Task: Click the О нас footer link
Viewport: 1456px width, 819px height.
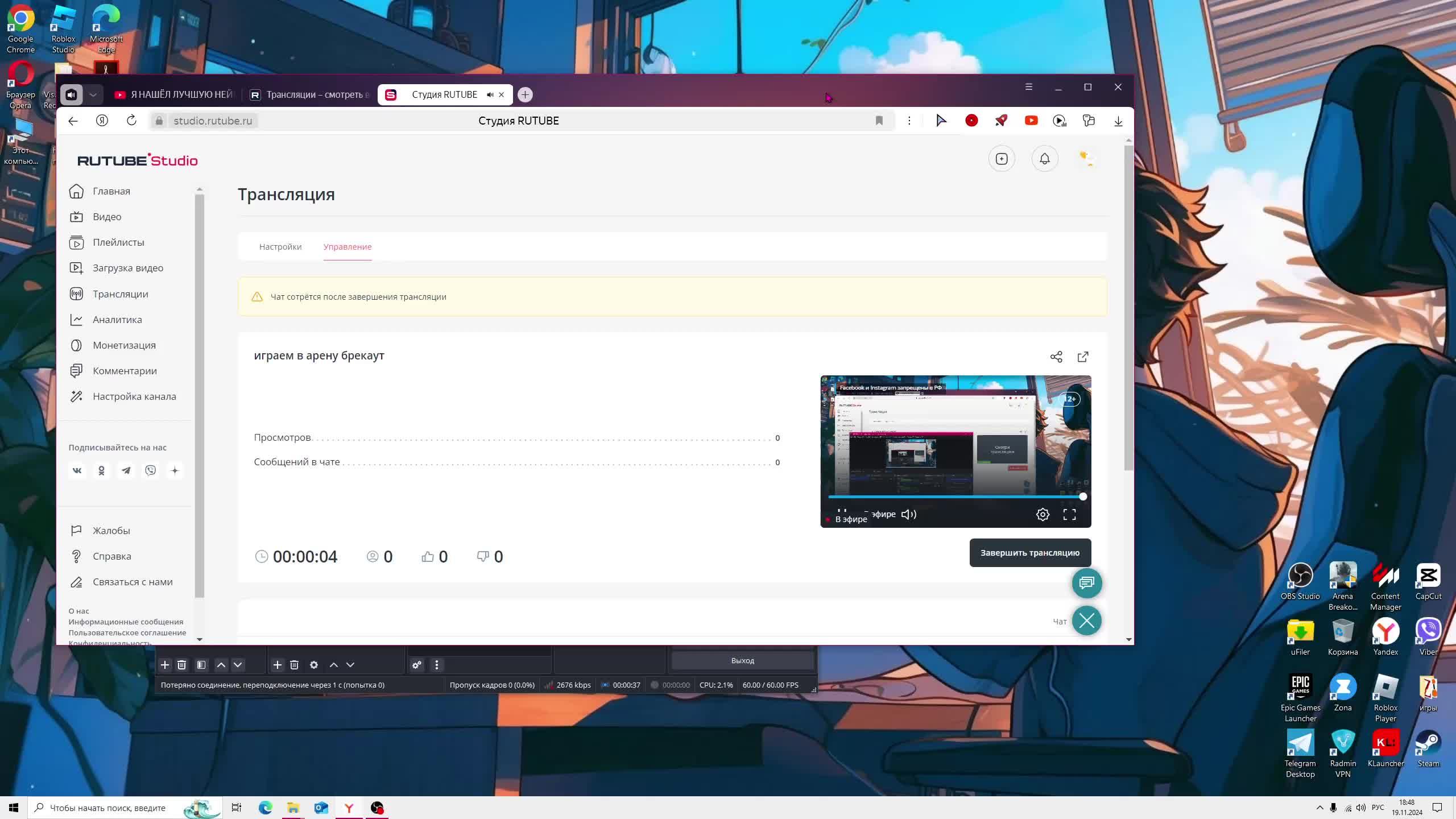Action: tap(78, 611)
